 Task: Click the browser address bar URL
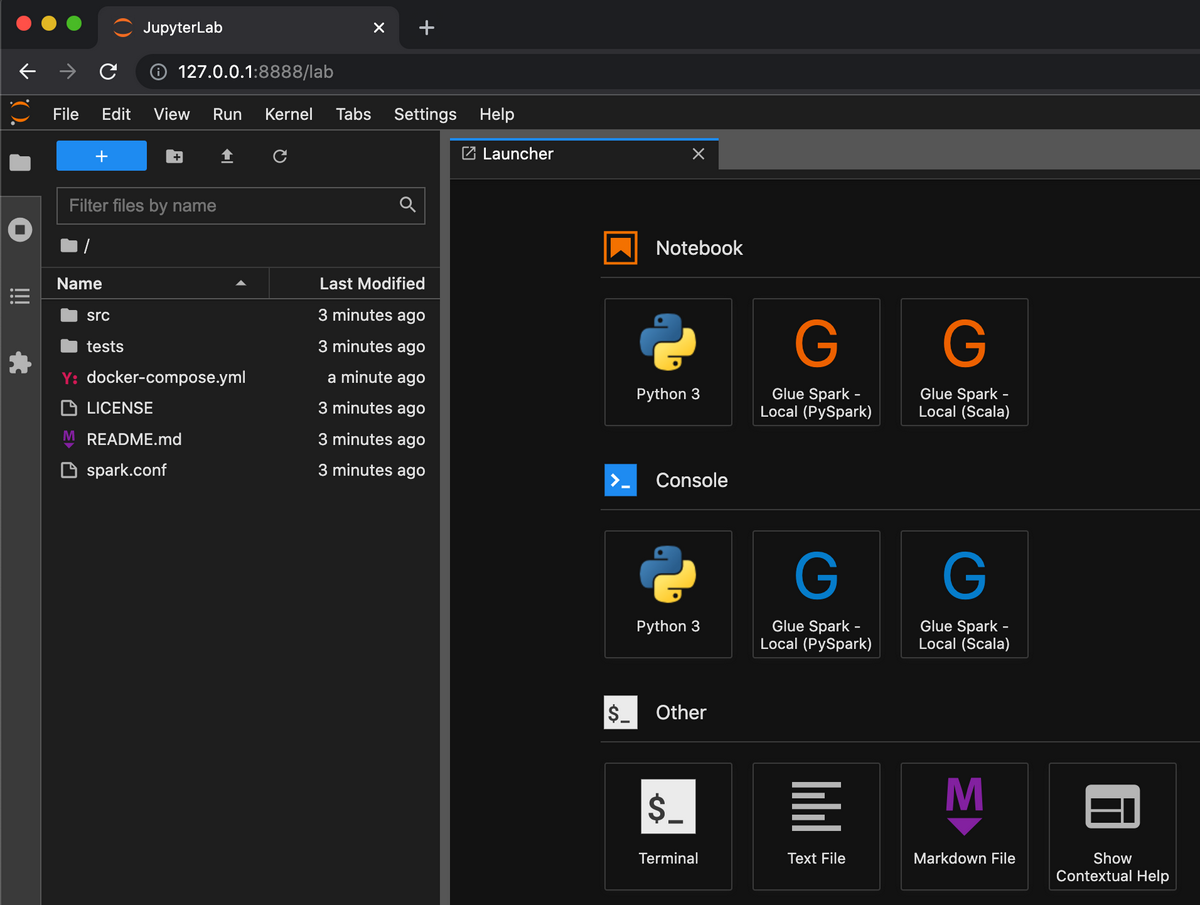(x=256, y=72)
